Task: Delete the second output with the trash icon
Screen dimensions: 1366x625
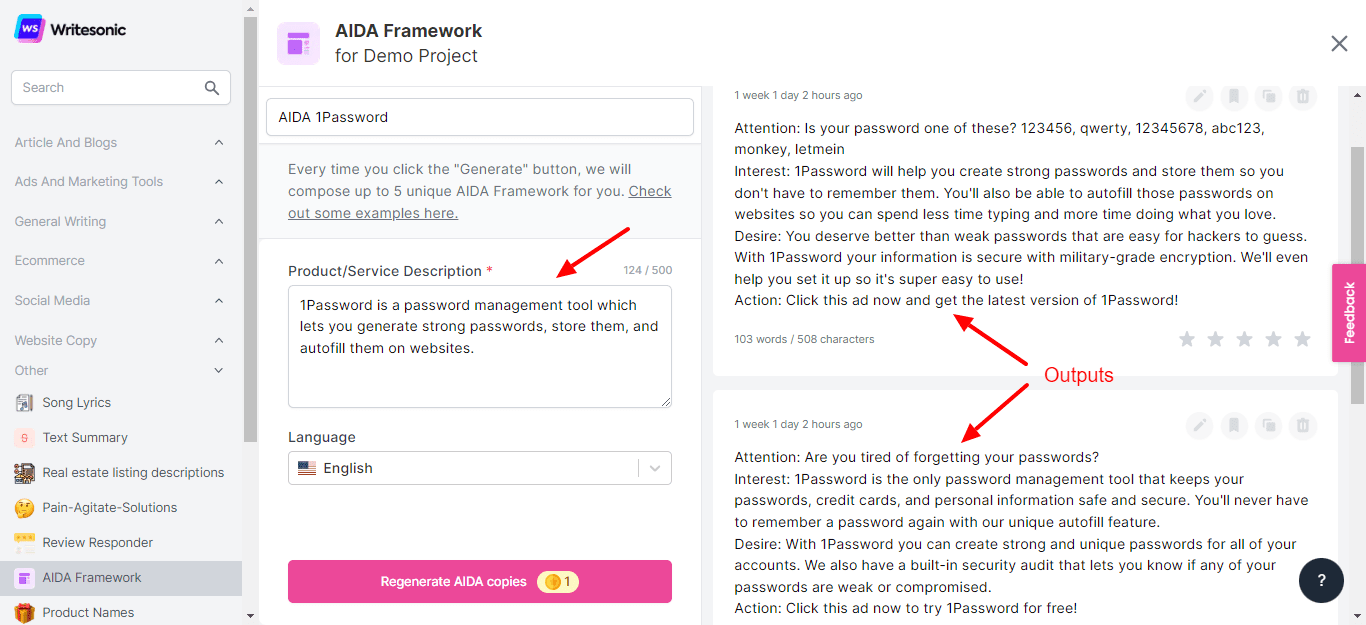Action: (x=1302, y=426)
